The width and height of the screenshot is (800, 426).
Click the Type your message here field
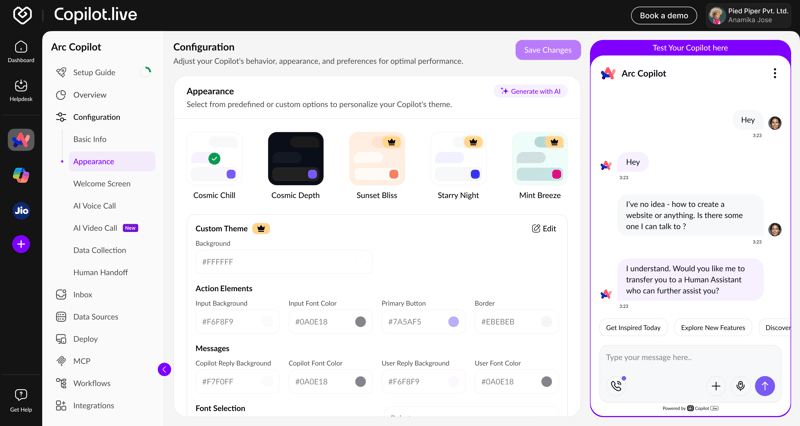tap(690, 358)
